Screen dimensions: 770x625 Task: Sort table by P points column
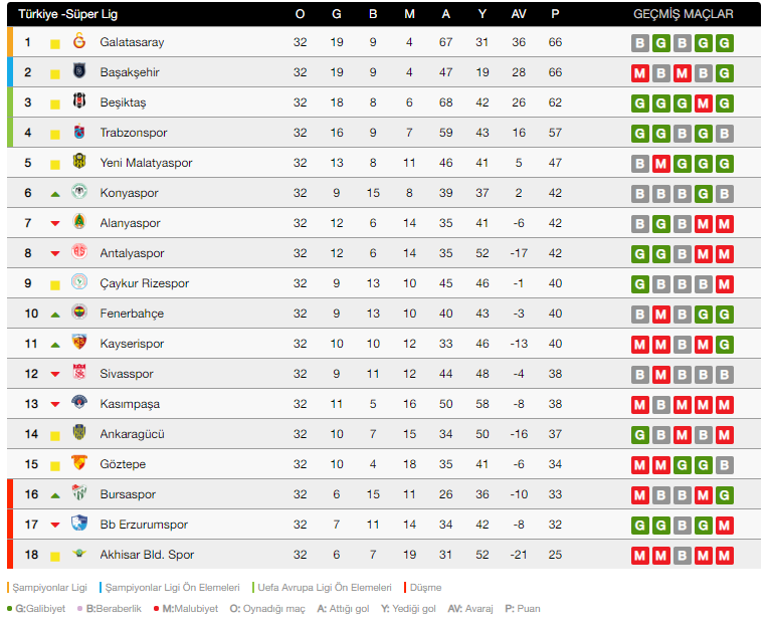pyautogui.click(x=555, y=14)
